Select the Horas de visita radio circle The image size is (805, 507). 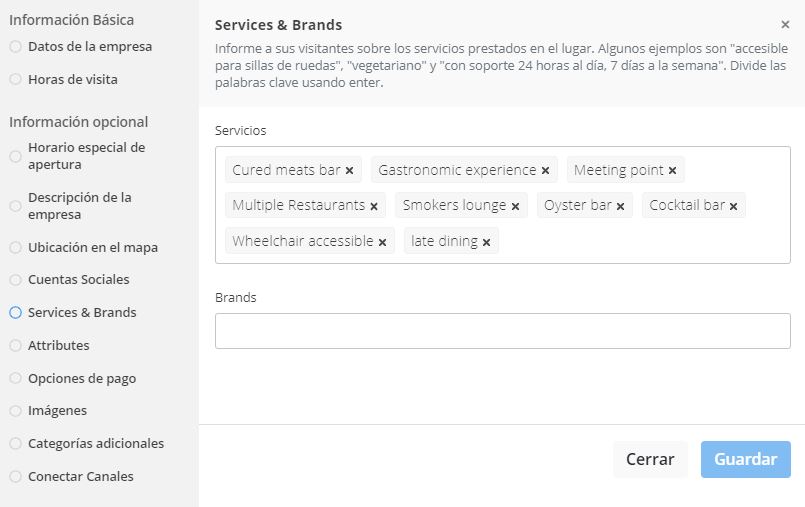pos(15,79)
